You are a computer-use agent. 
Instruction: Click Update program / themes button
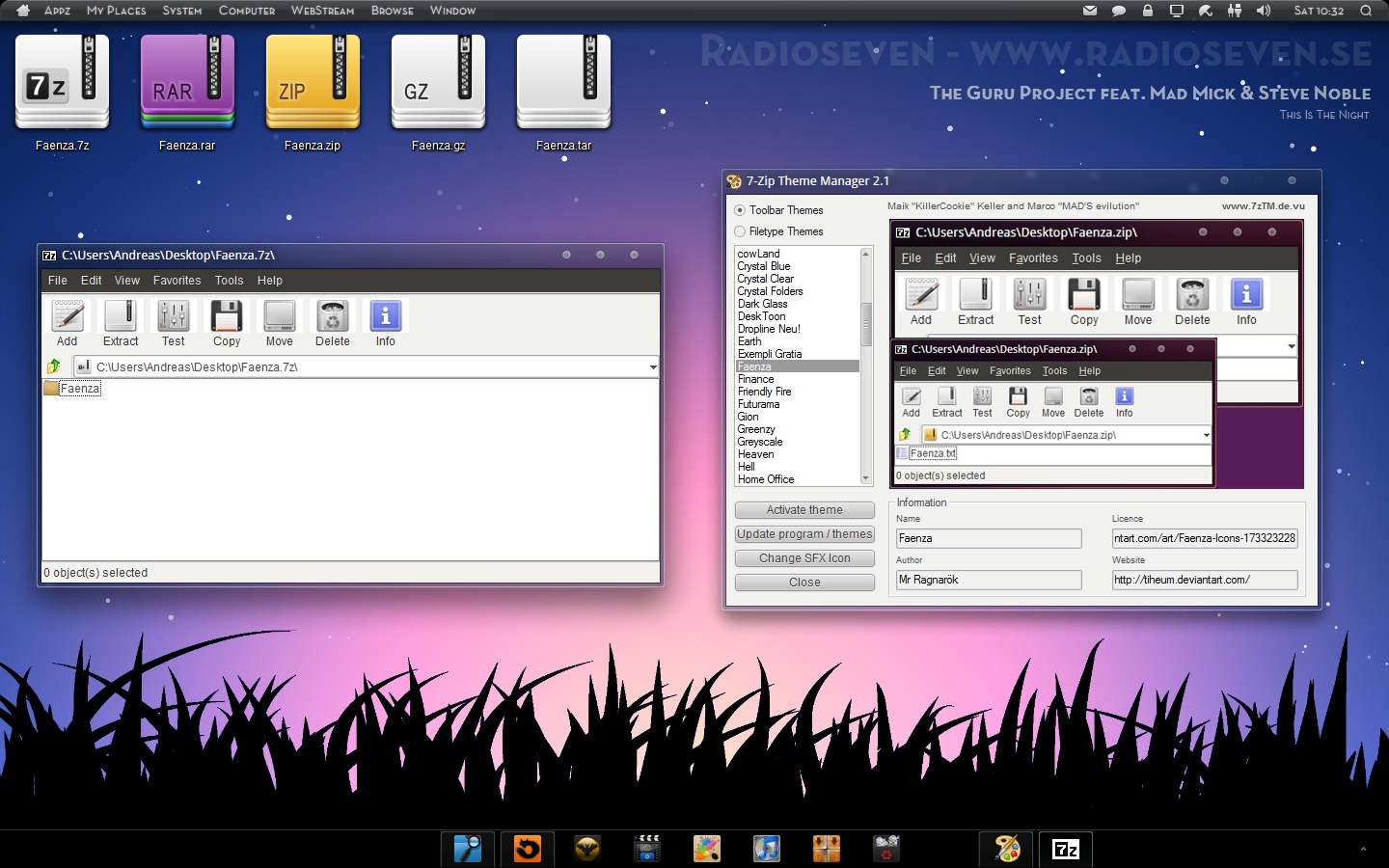click(x=804, y=534)
